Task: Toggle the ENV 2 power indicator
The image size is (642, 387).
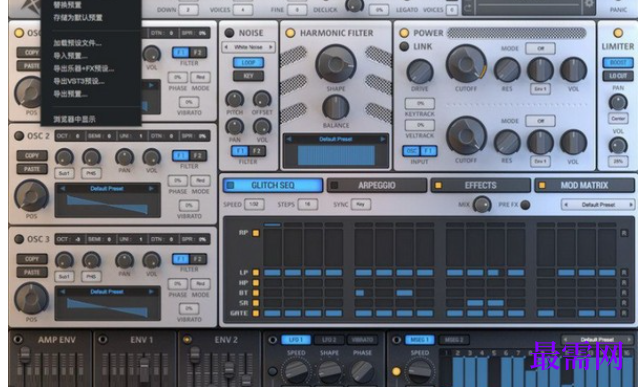Action: click(x=187, y=339)
